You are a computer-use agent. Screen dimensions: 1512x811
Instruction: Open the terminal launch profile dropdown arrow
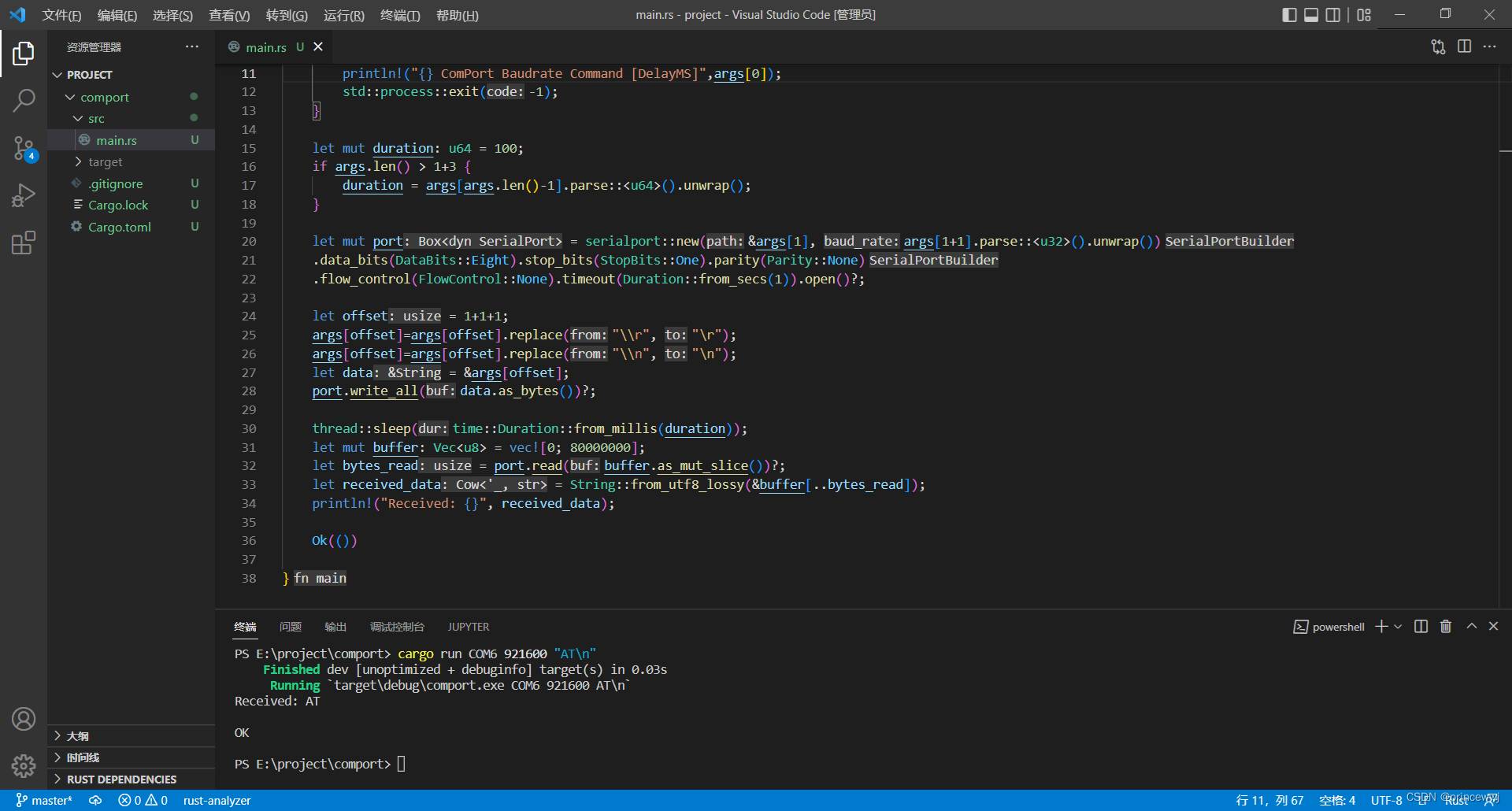point(1398,627)
